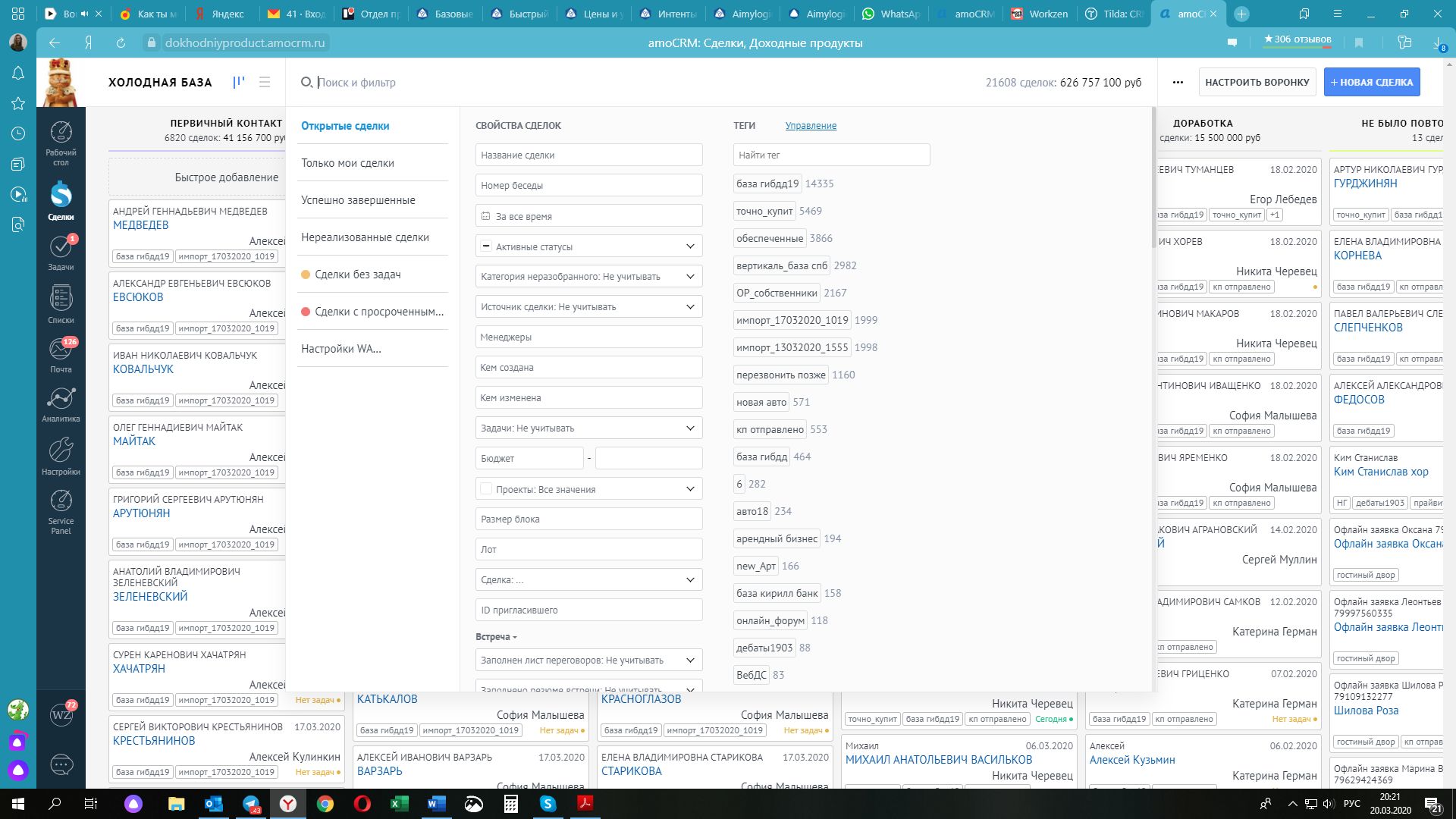Screen dimensions: 1456x819
Task: Click the Настроить воронку button
Action: 1258,82
